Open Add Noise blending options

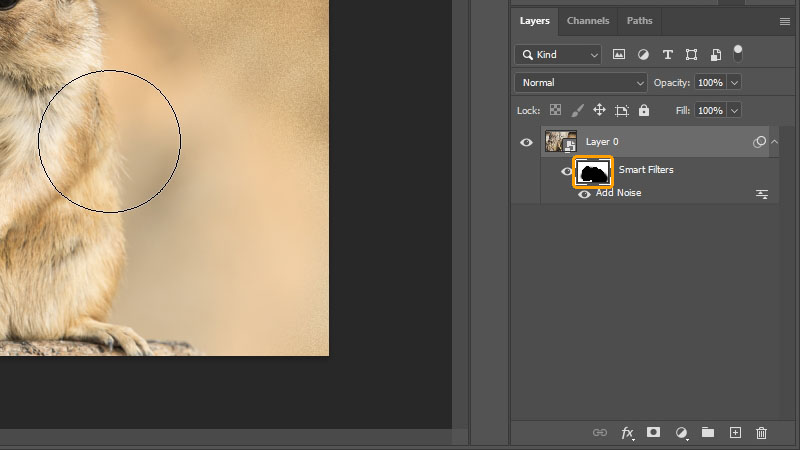[x=762, y=194]
